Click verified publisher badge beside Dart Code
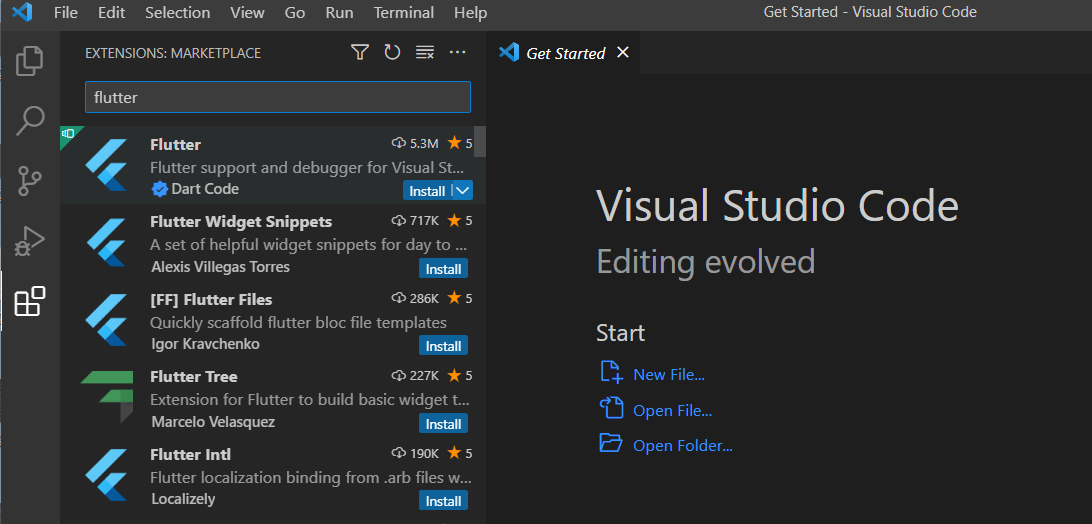This screenshot has width=1092, height=524. (x=159, y=189)
